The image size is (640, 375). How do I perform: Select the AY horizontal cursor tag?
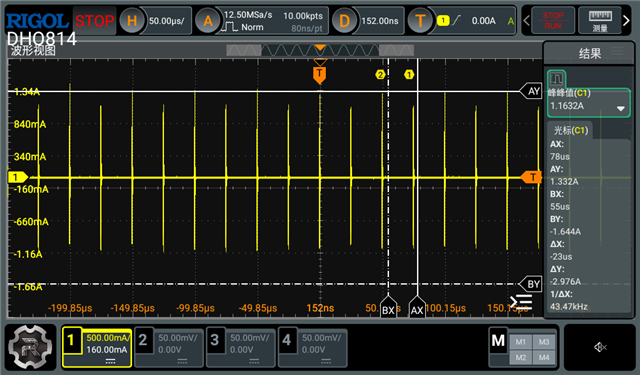pos(531,91)
